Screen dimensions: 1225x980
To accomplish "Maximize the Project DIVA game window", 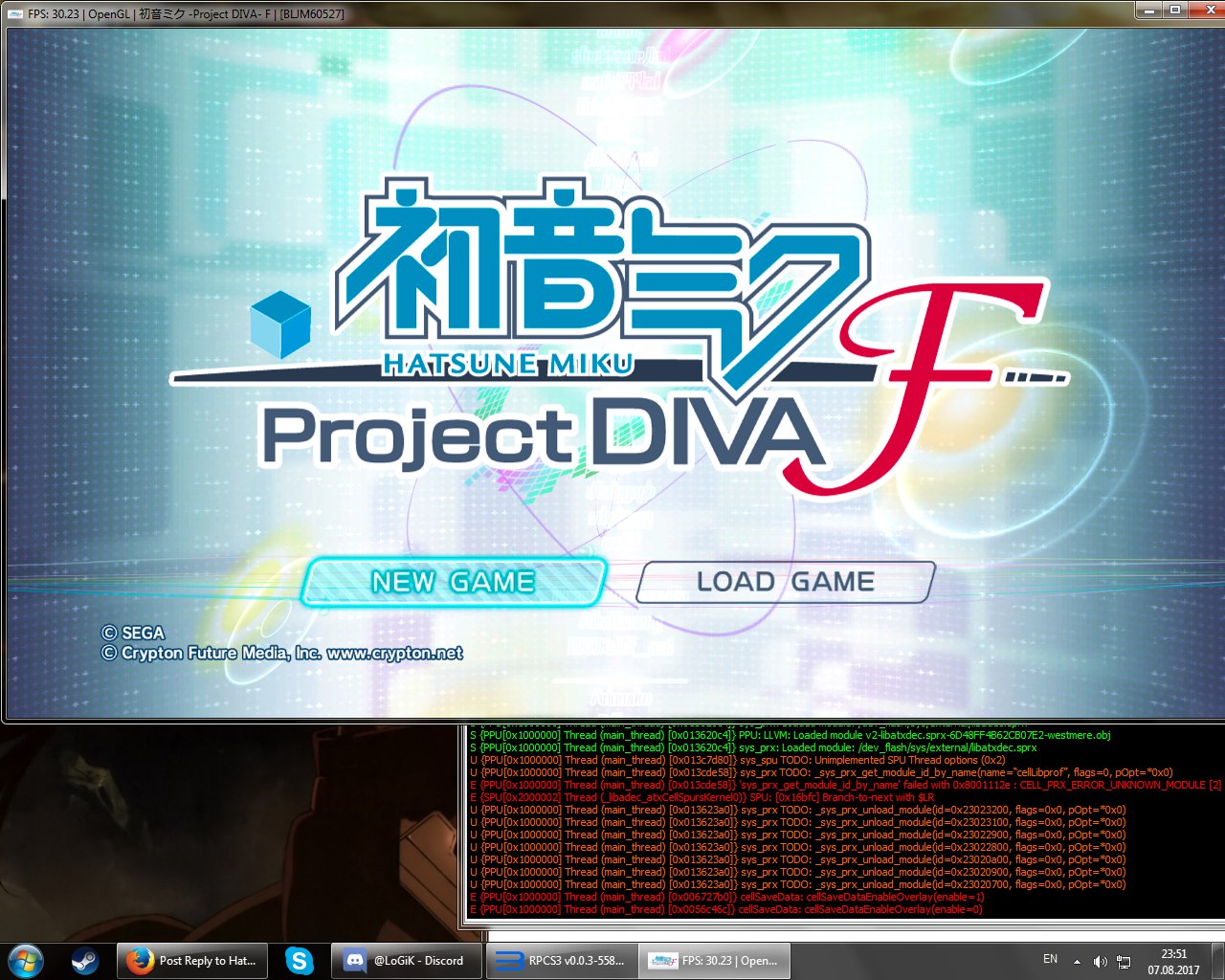I will point(1174,10).
